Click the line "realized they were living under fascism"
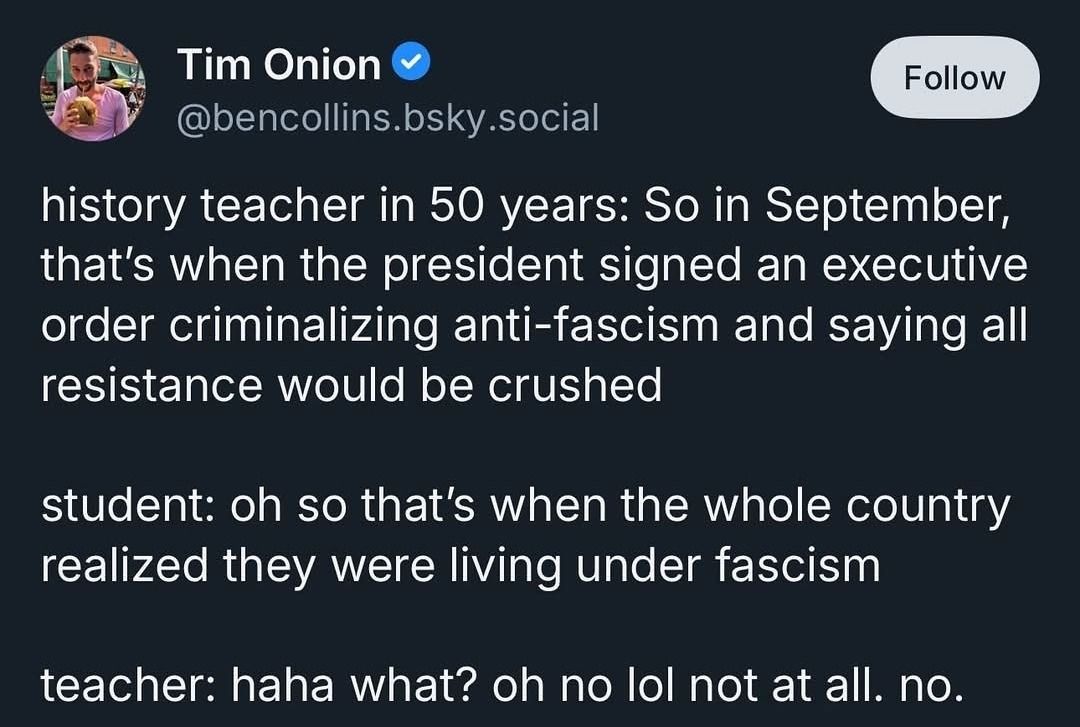 pyautogui.click(x=460, y=565)
